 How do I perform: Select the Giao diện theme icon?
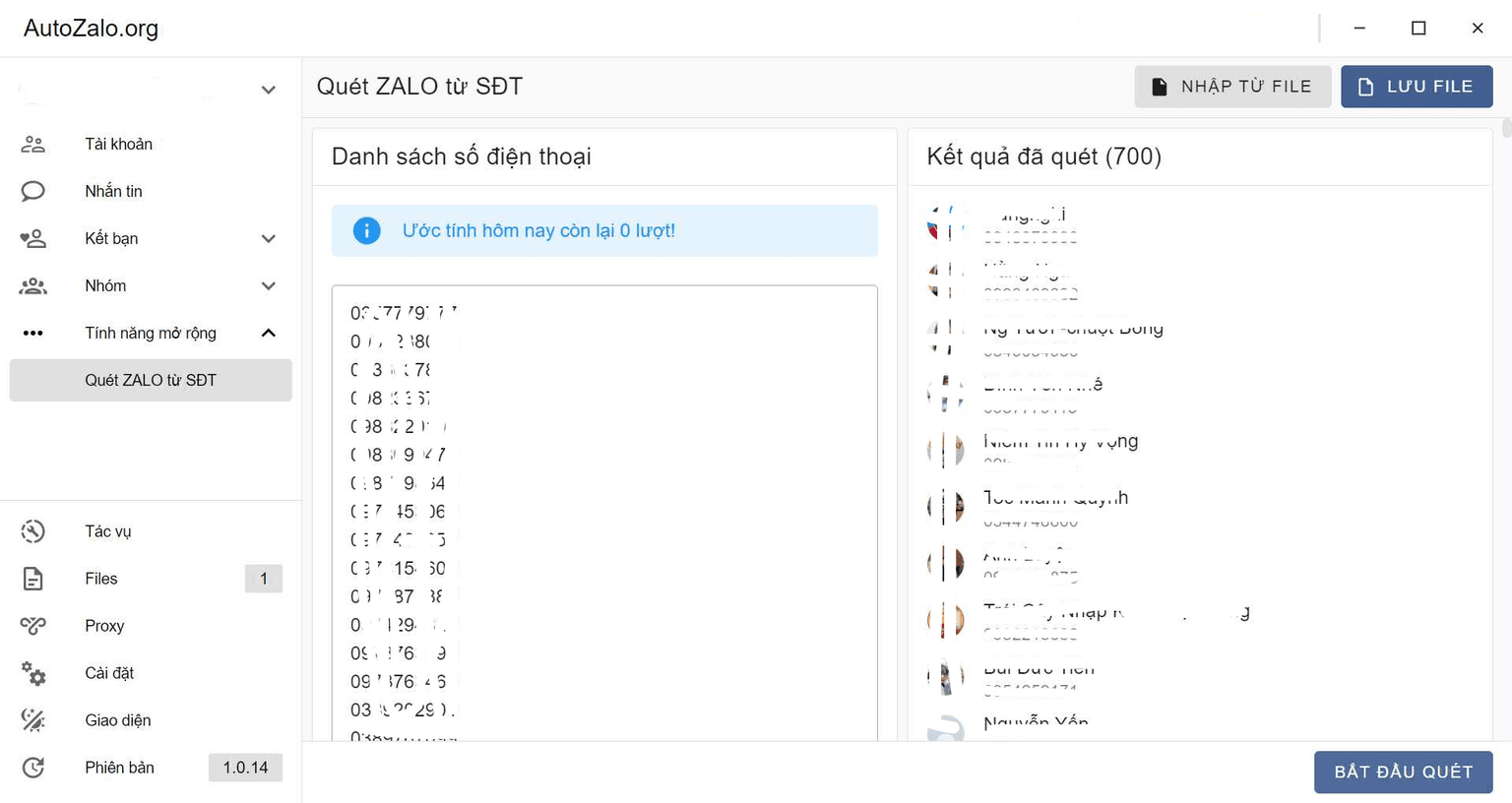tap(32, 720)
